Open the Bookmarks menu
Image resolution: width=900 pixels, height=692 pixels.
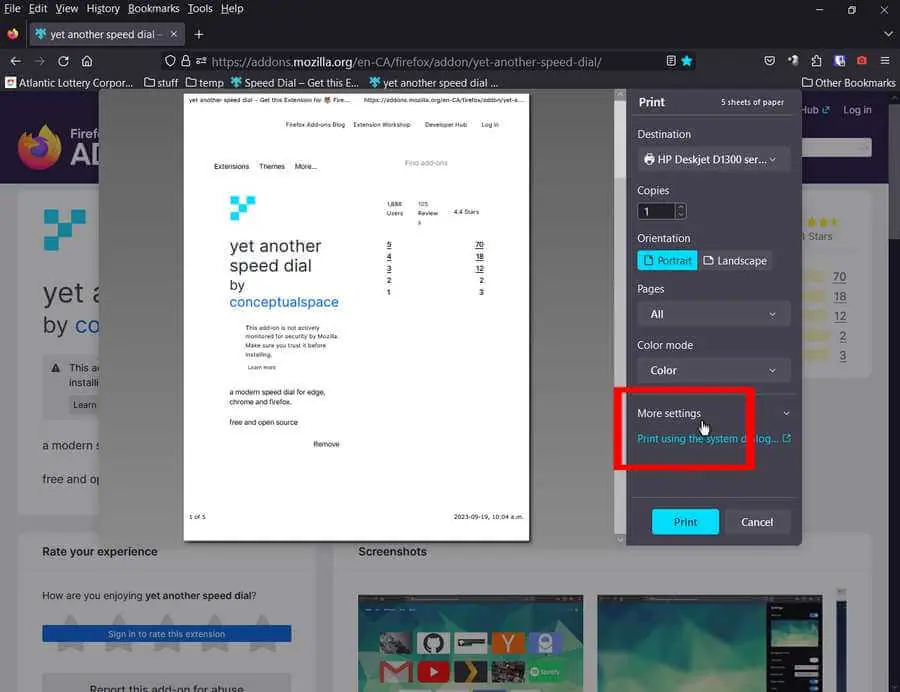tap(153, 9)
